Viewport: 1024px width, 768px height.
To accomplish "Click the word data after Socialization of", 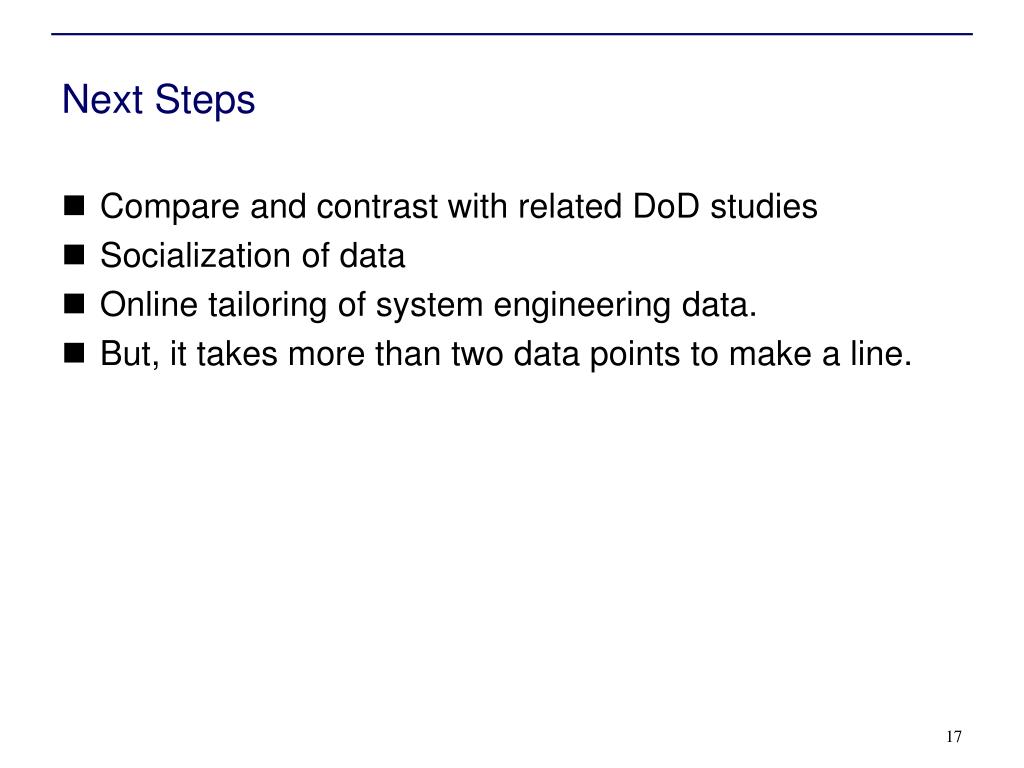I will click(x=372, y=255).
